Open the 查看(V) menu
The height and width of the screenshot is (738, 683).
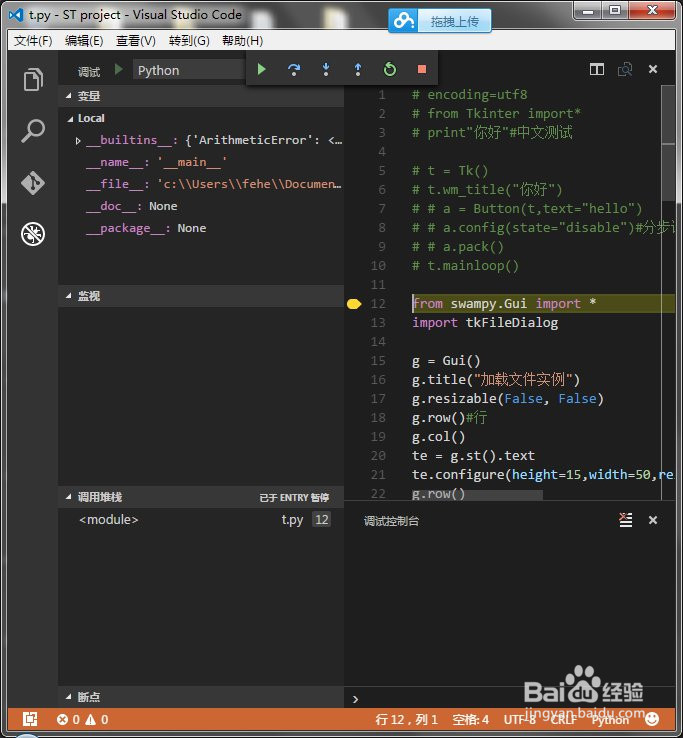(x=136, y=41)
